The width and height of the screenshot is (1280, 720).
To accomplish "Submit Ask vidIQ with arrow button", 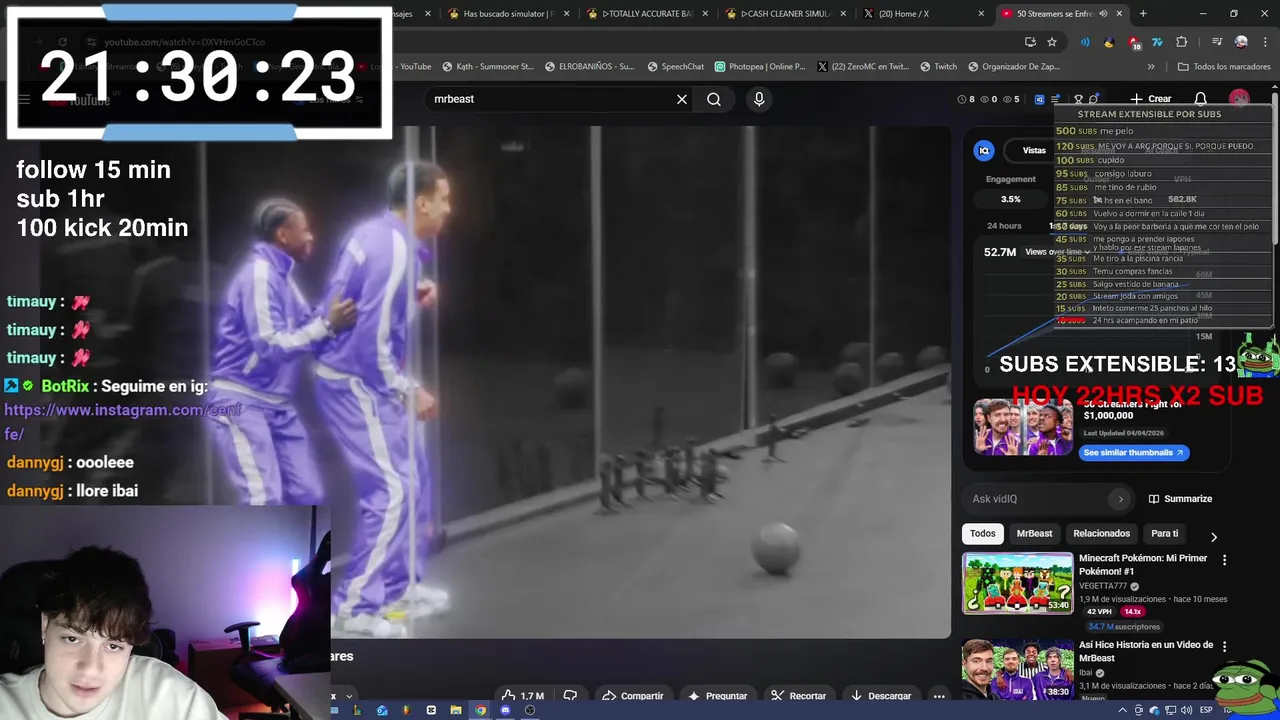I will pyautogui.click(x=1120, y=499).
